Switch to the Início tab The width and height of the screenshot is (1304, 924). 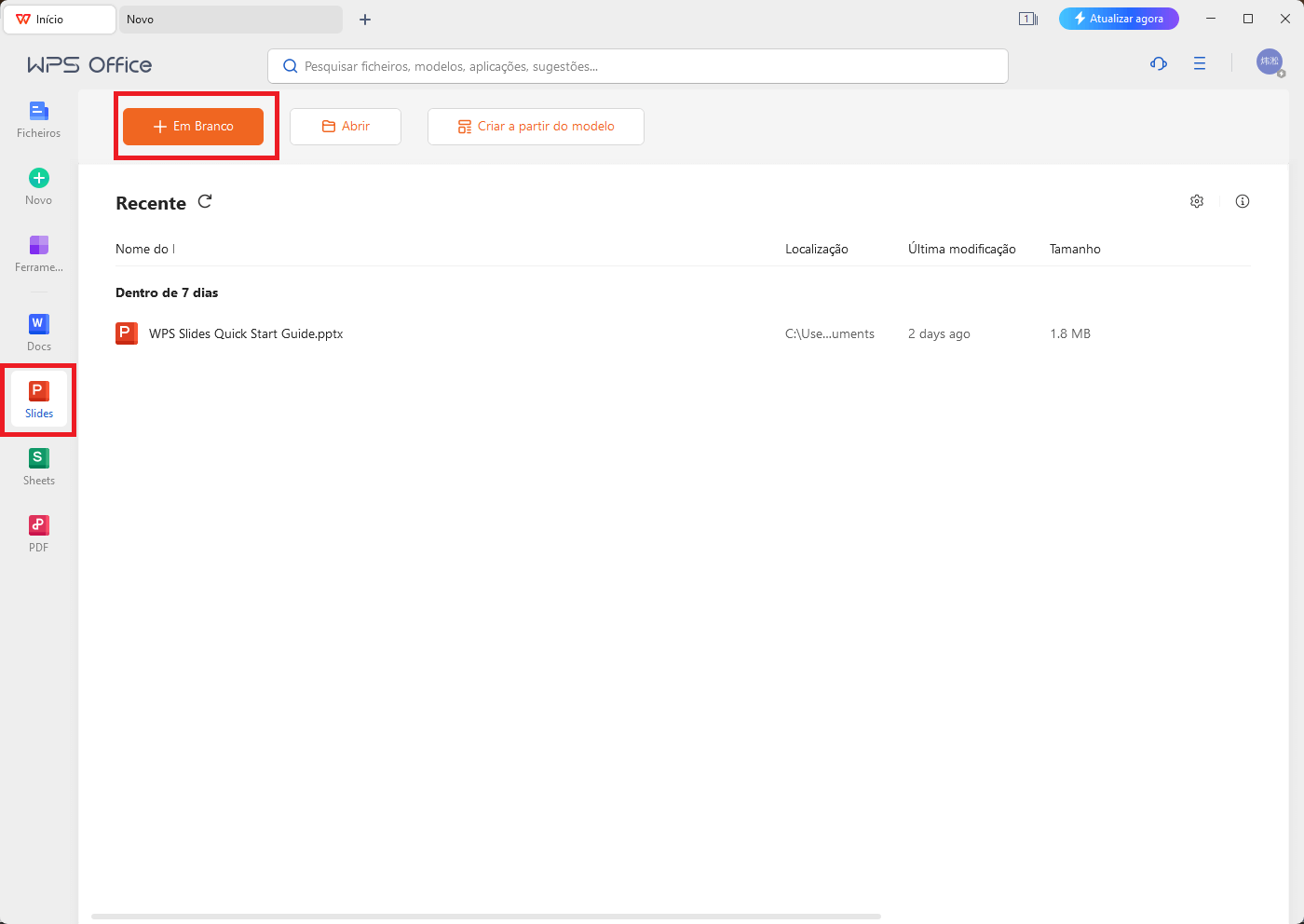60,20
